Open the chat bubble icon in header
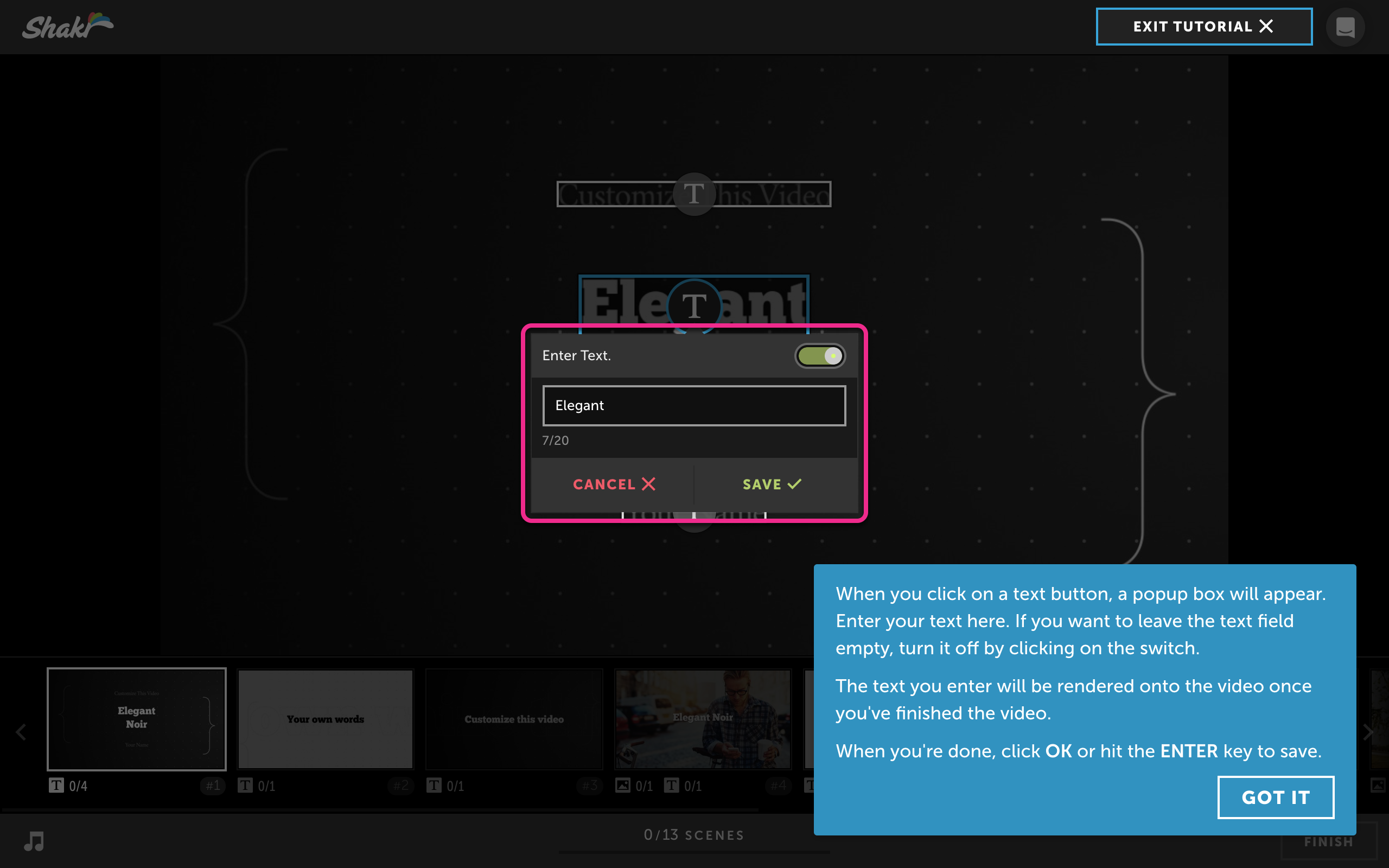 click(x=1346, y=27)
